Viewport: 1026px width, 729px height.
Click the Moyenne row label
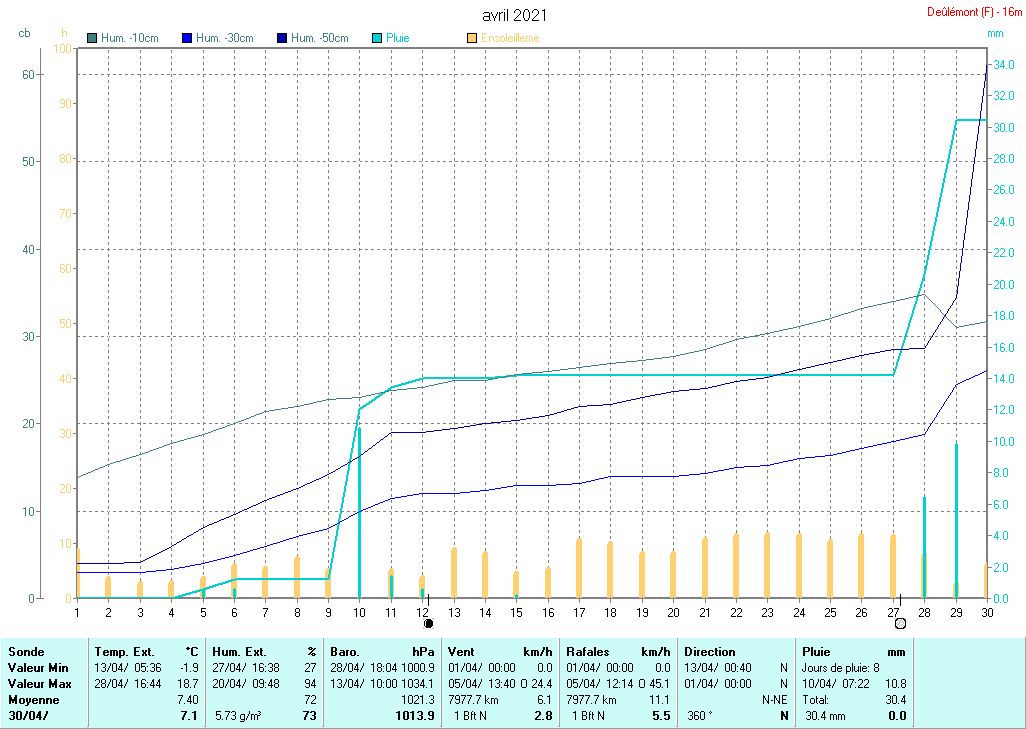pyautogui.click(x=34, y=699)
